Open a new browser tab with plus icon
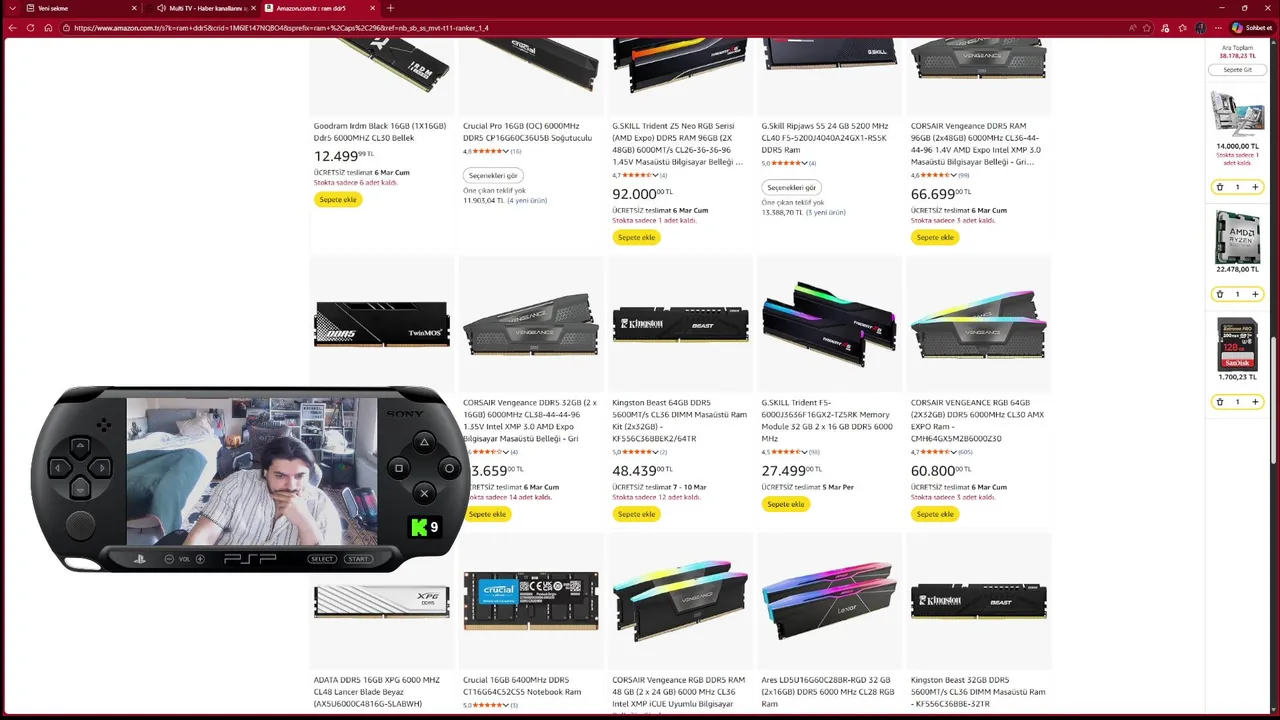1280x720 pixels. [390, 8]
